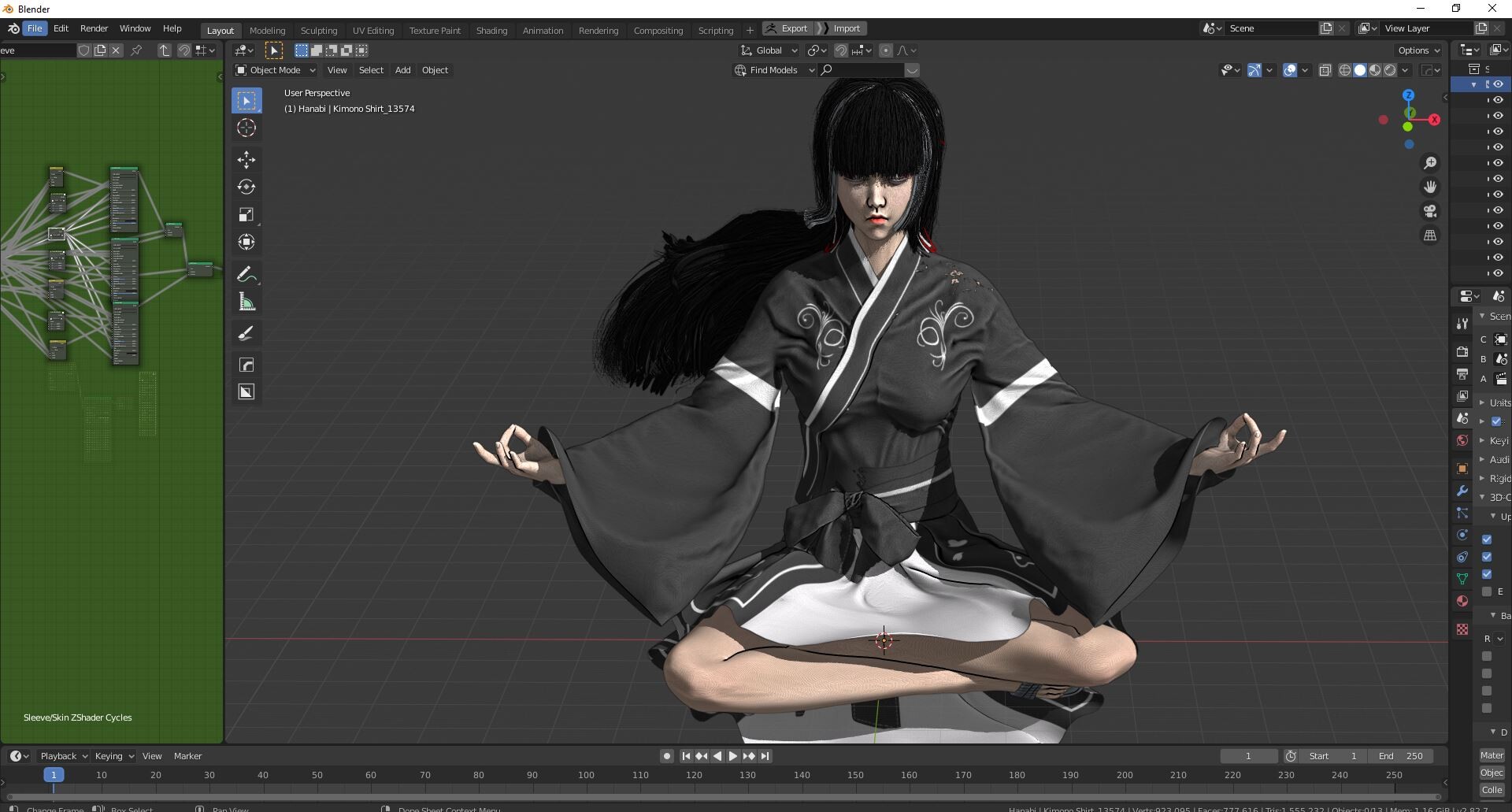Image resolution: width=1512 pixels, height=812 pixels.
Task: Open the File menu
Action: [x=35, y=28]
